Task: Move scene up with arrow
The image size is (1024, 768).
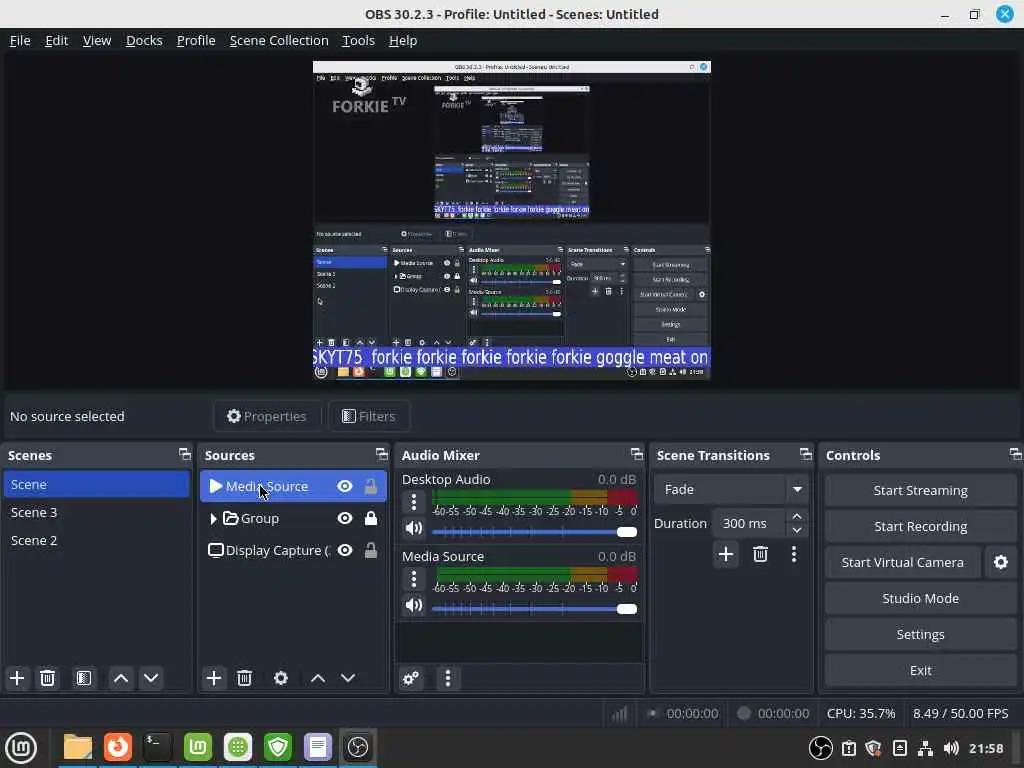Action: [121, 678]
